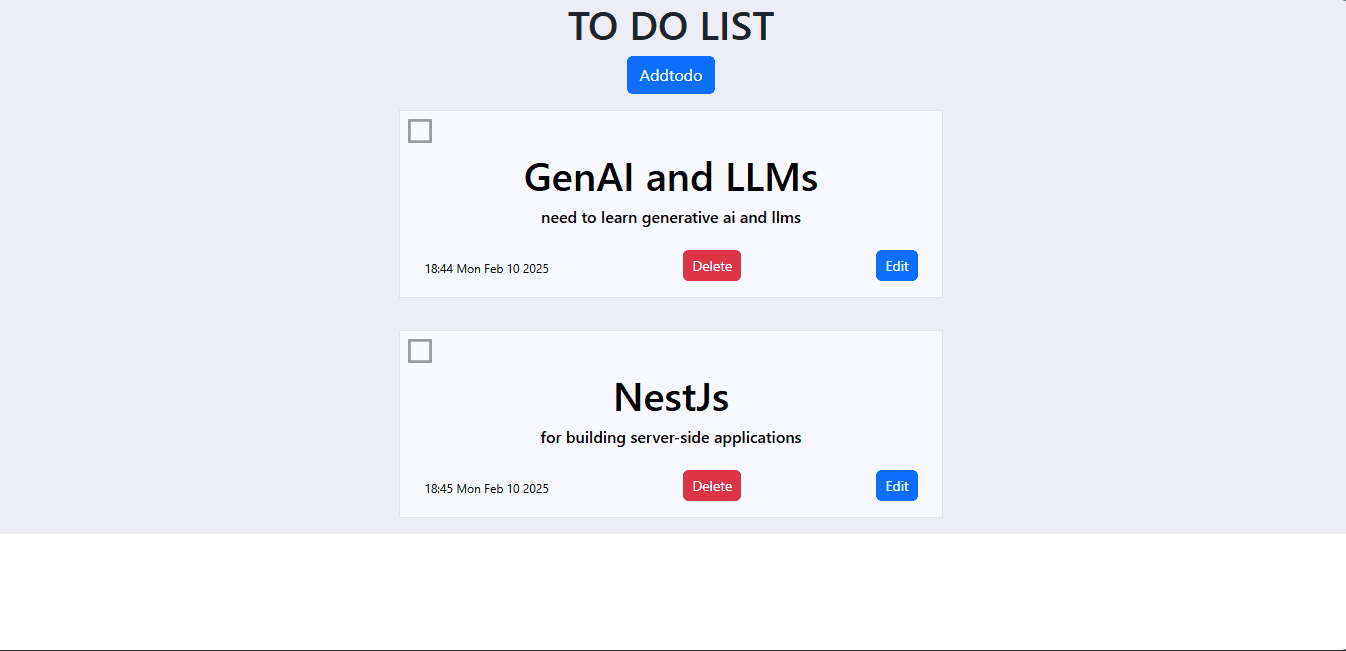Delete the GenAI and LLMs todo
This screenshot has height=651, width=1346.
(x=711, y=265)
